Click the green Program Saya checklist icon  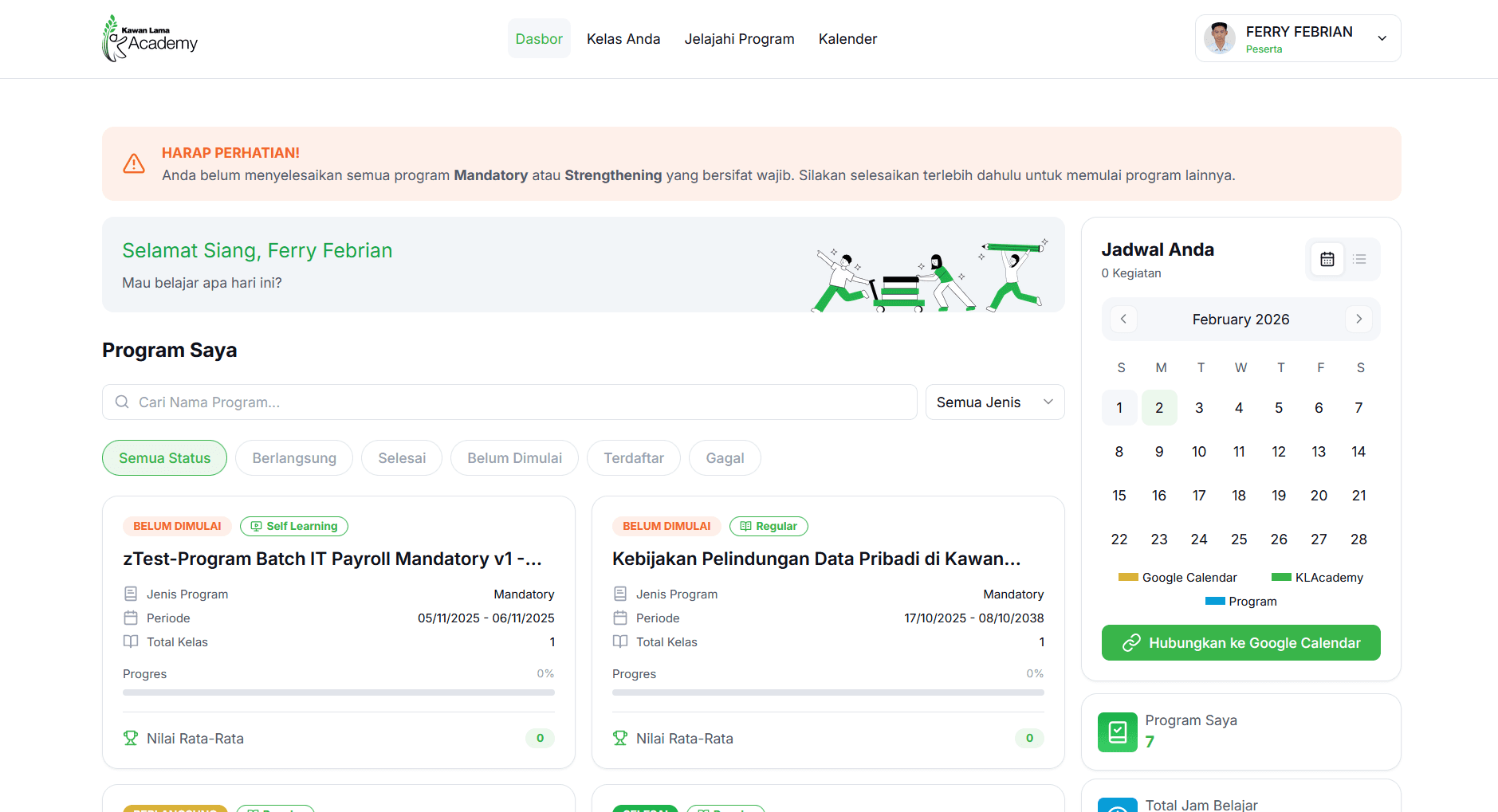[x=1118, y=732]
